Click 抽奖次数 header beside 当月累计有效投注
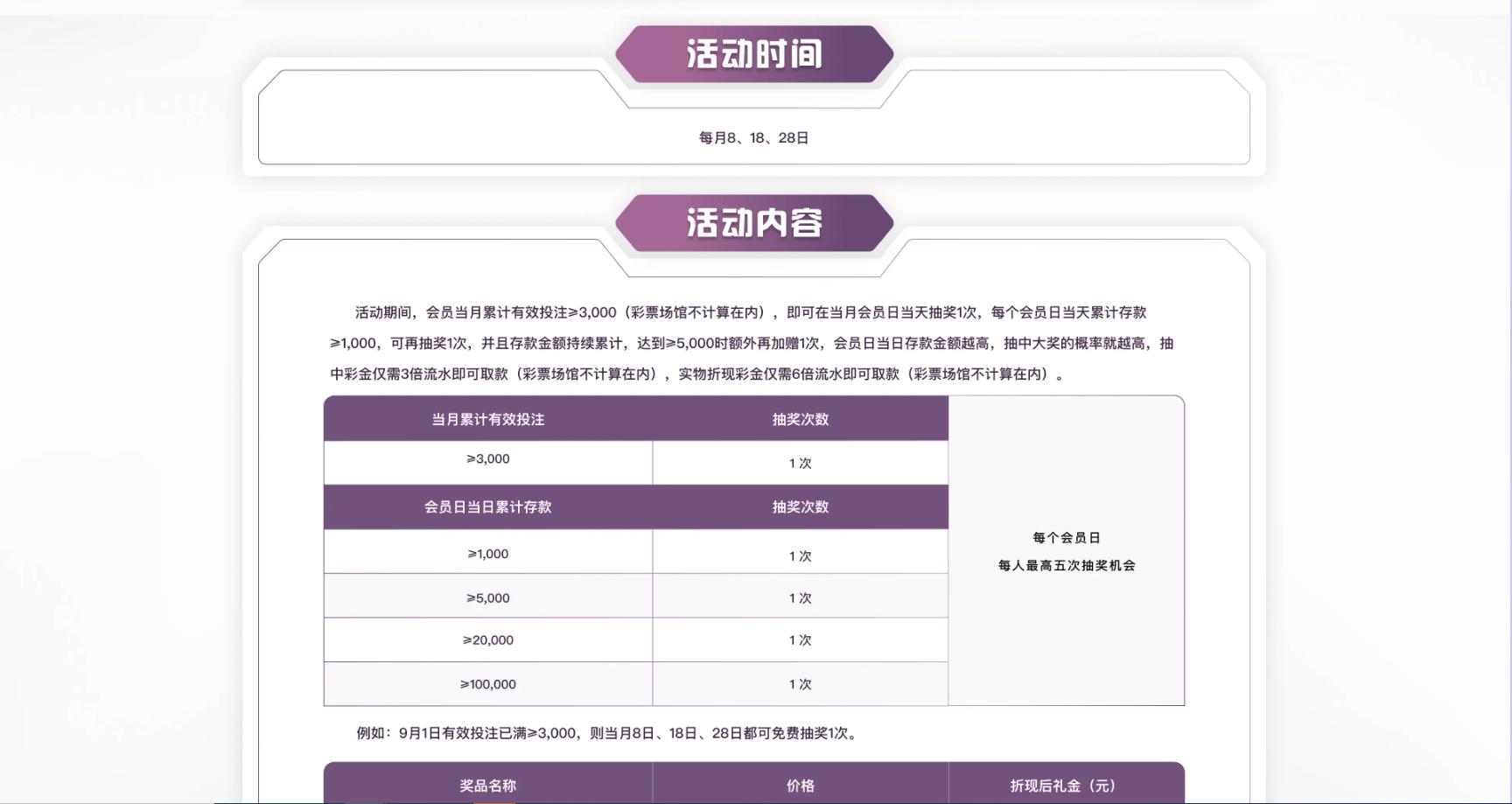 [x=800, y=419]
